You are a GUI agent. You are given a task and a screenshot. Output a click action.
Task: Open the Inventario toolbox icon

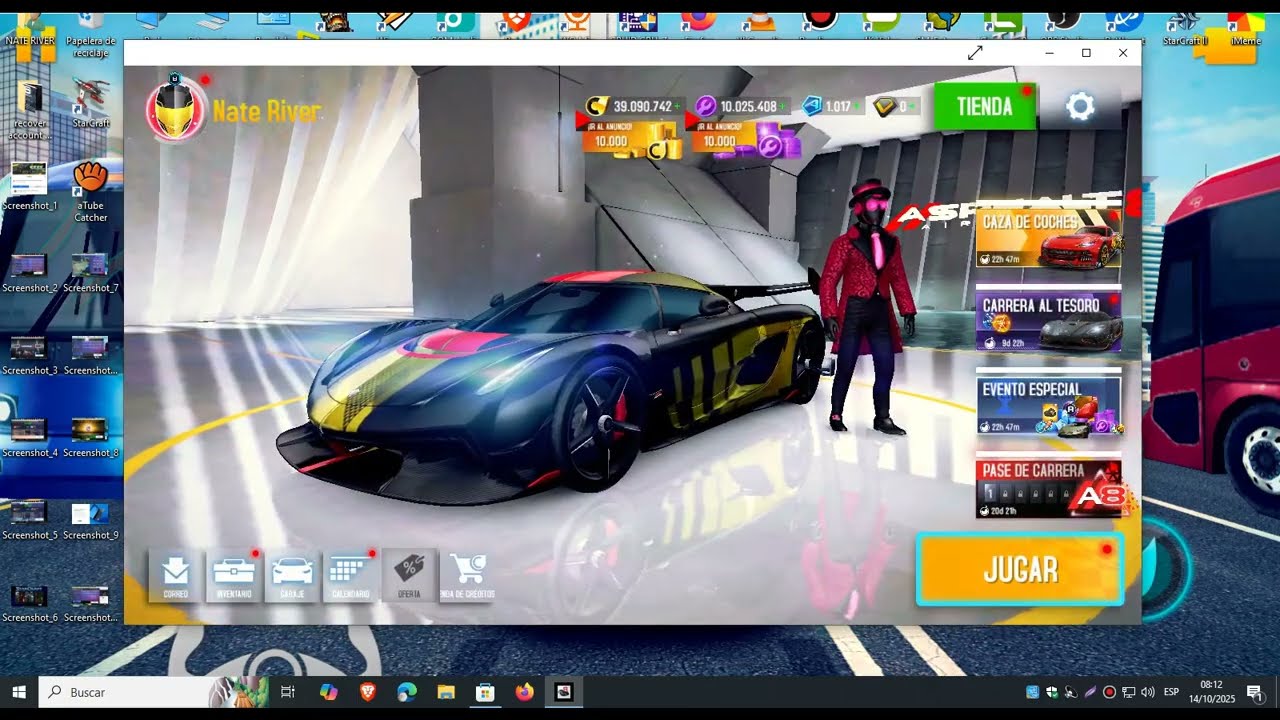pos(233,575)
